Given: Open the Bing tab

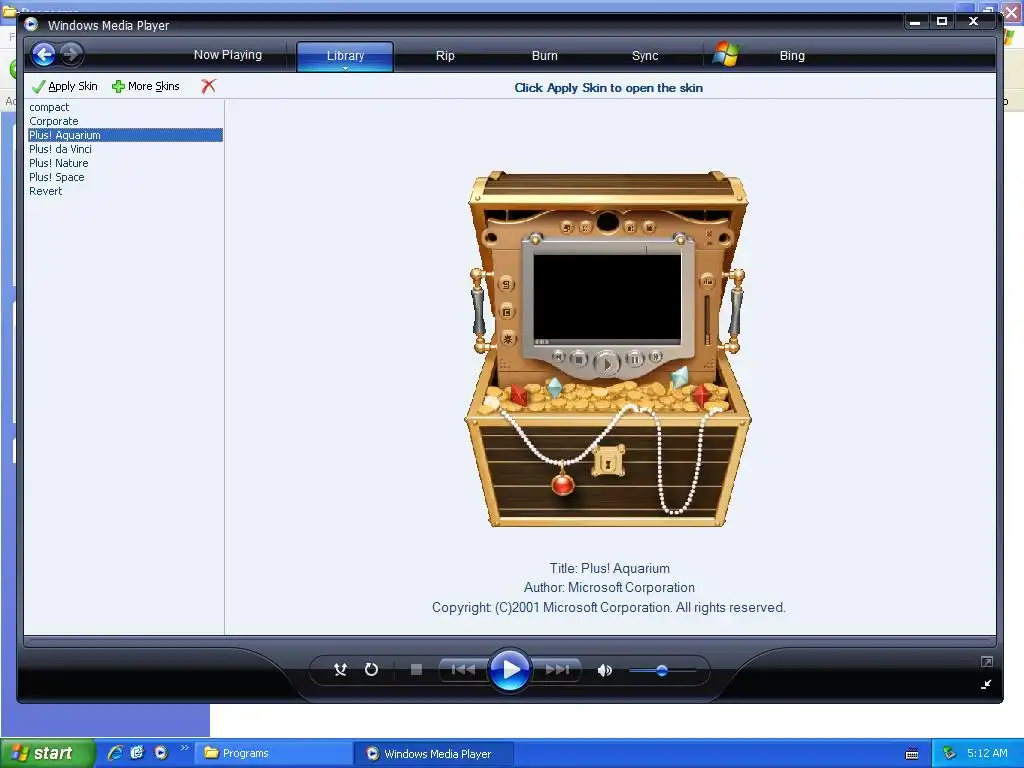Looking at the screenshot, I should (792, 56).
